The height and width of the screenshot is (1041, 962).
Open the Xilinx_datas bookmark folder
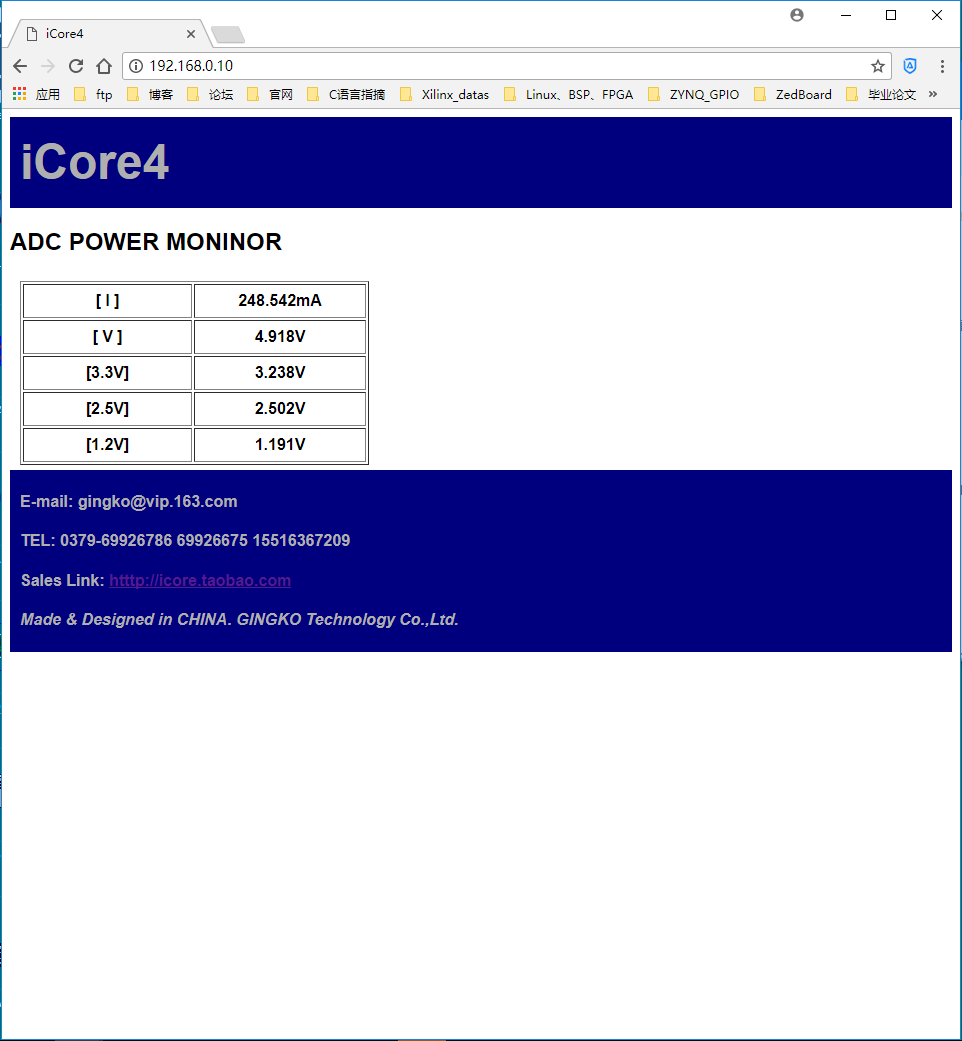[445, 95]
